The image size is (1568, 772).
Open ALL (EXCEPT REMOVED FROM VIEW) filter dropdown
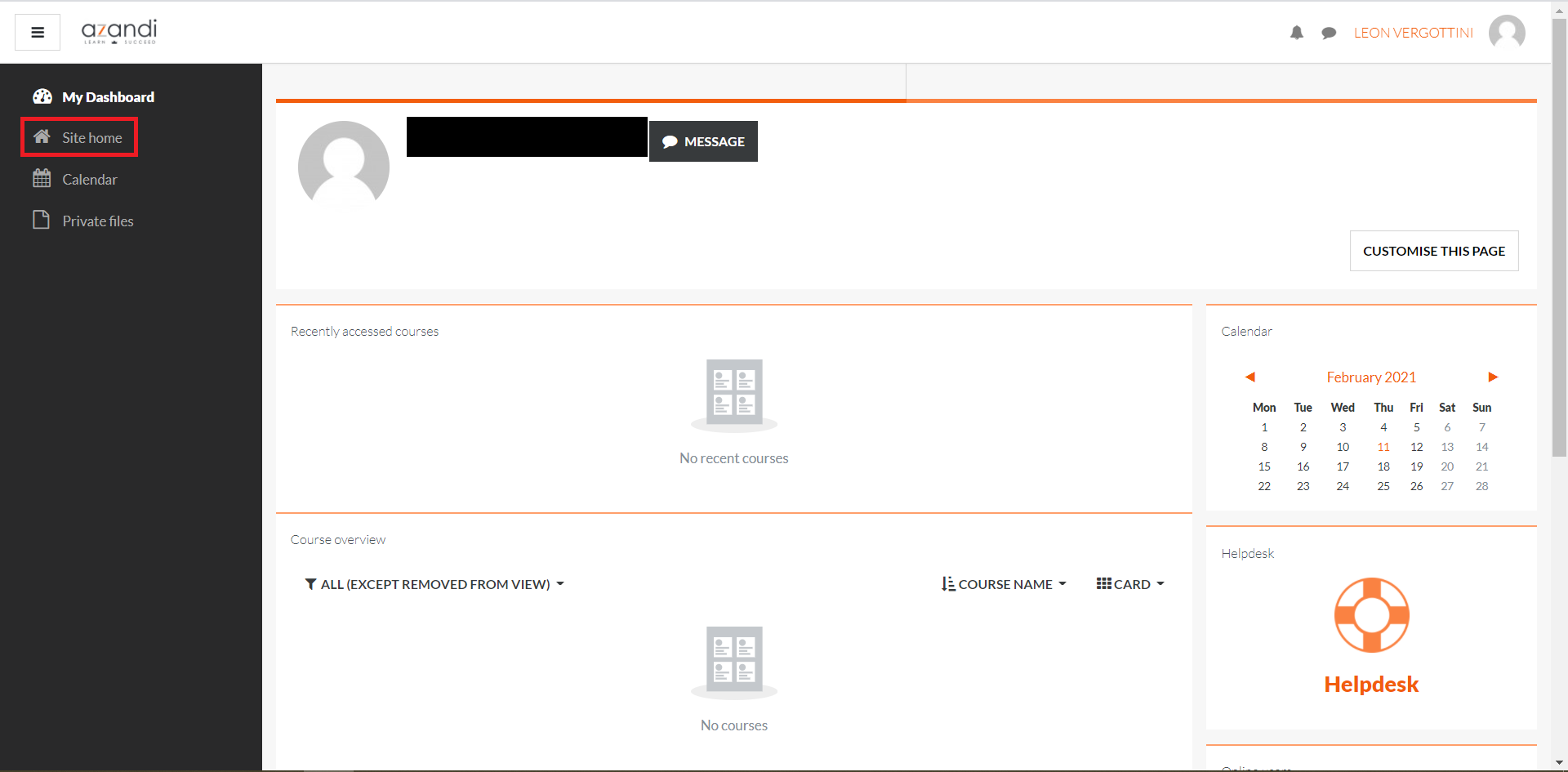[434, 584]
